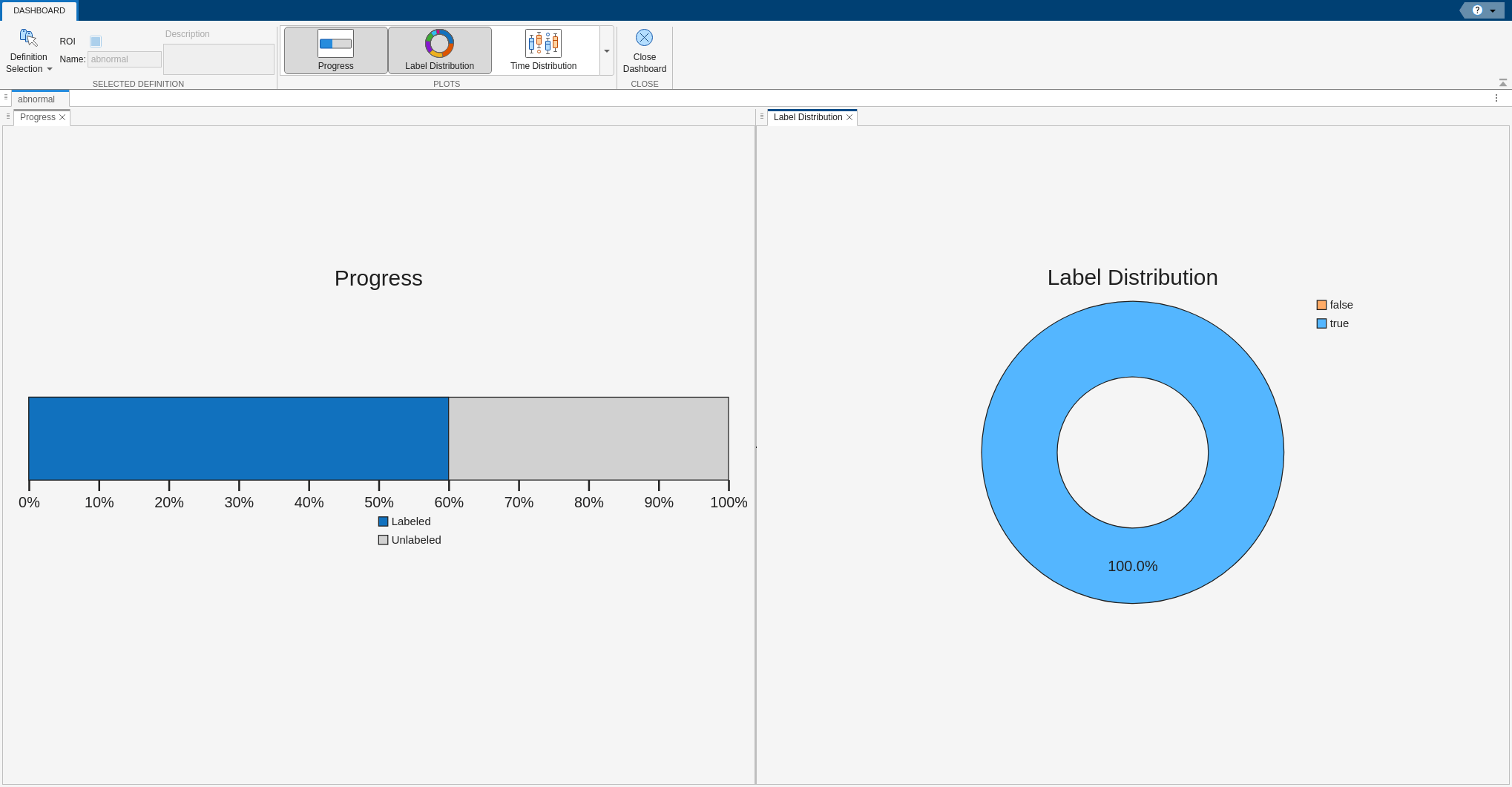1512x787 pixels.
Task: Close the Progress panel tab
Action: (62, 117)
